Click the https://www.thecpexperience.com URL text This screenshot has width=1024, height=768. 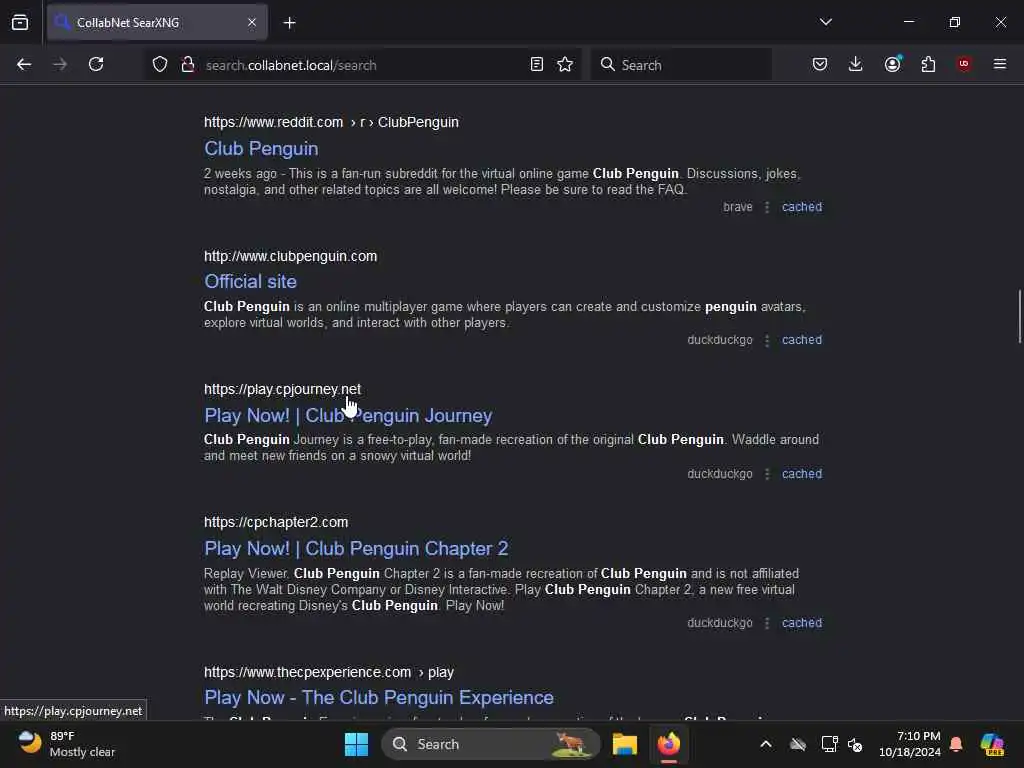(307, 672)
